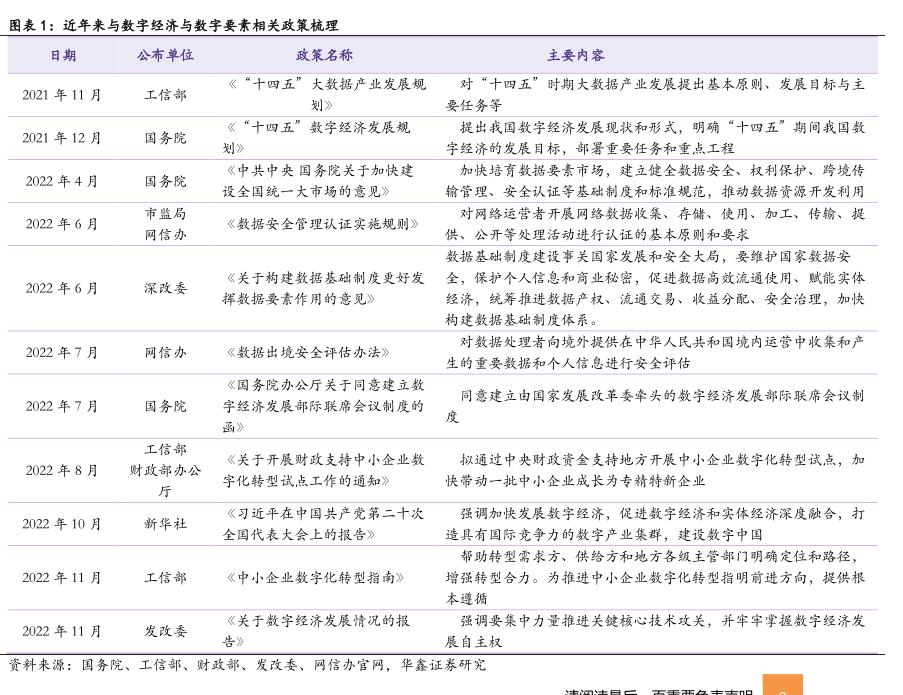903x695 pixels.
Task: Select the 深改委 issuer cell
Action: (165, 288)
